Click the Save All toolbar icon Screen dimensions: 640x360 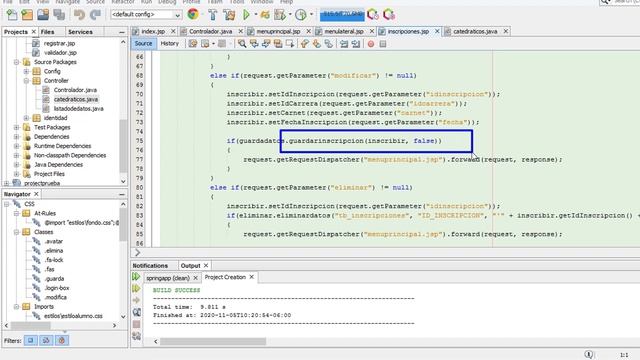(x=59, y=15)
